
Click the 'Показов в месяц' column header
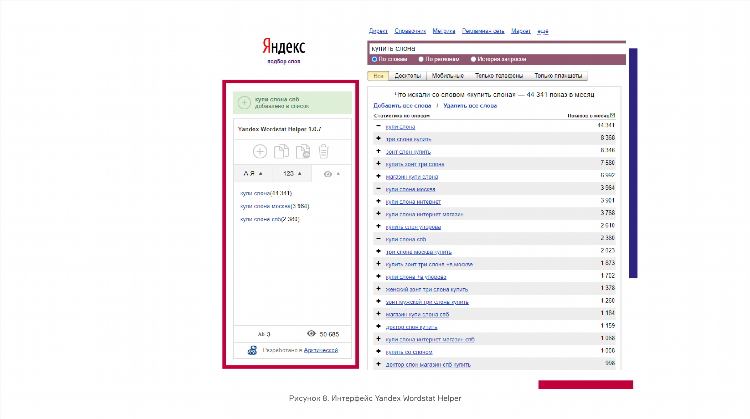click(x=591, y=116)
